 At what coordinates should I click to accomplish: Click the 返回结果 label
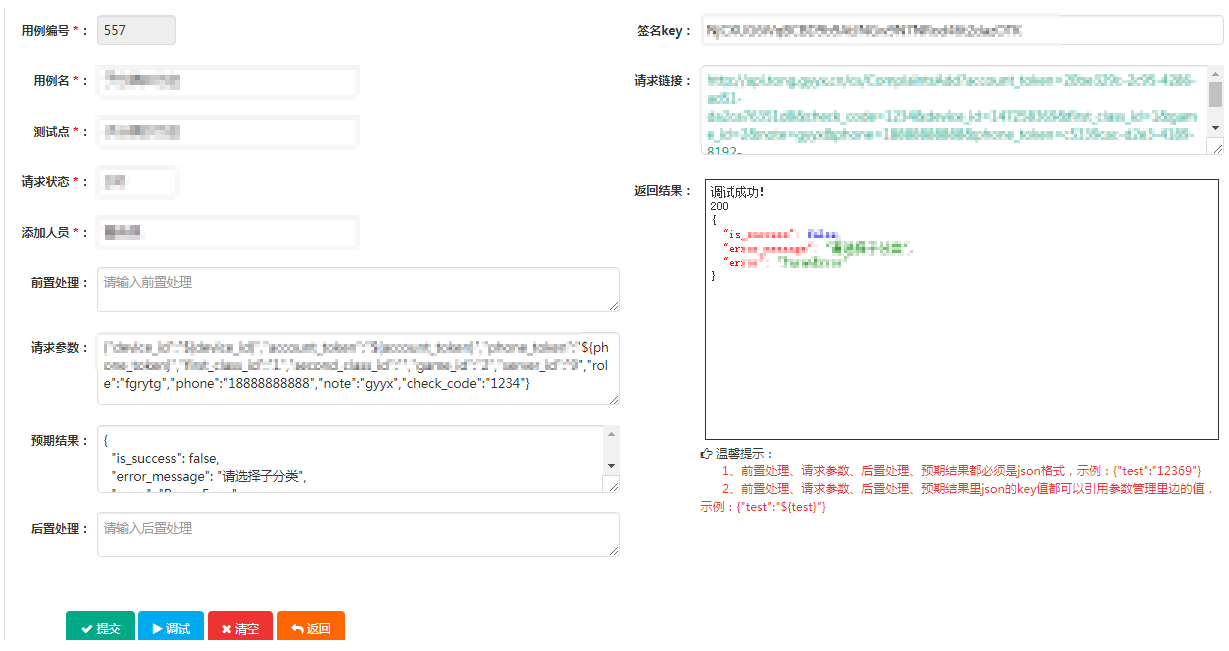(x=663, y=190)
